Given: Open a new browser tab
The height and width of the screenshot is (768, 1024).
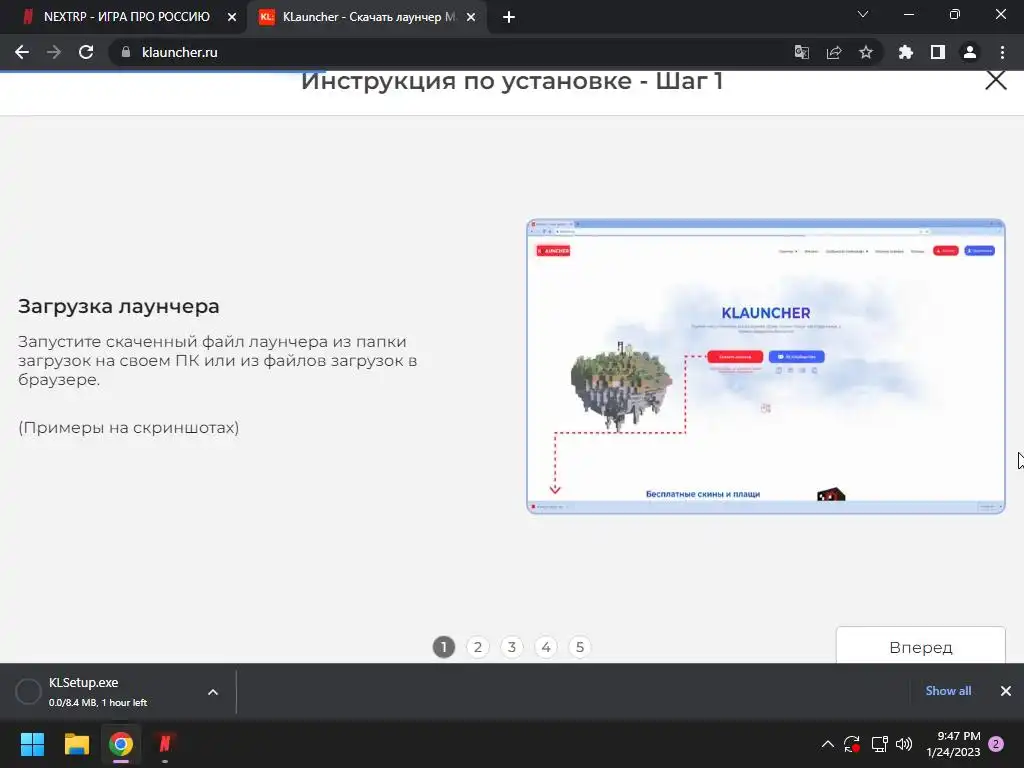Looking at the screenshot, I should click(509, 17).
